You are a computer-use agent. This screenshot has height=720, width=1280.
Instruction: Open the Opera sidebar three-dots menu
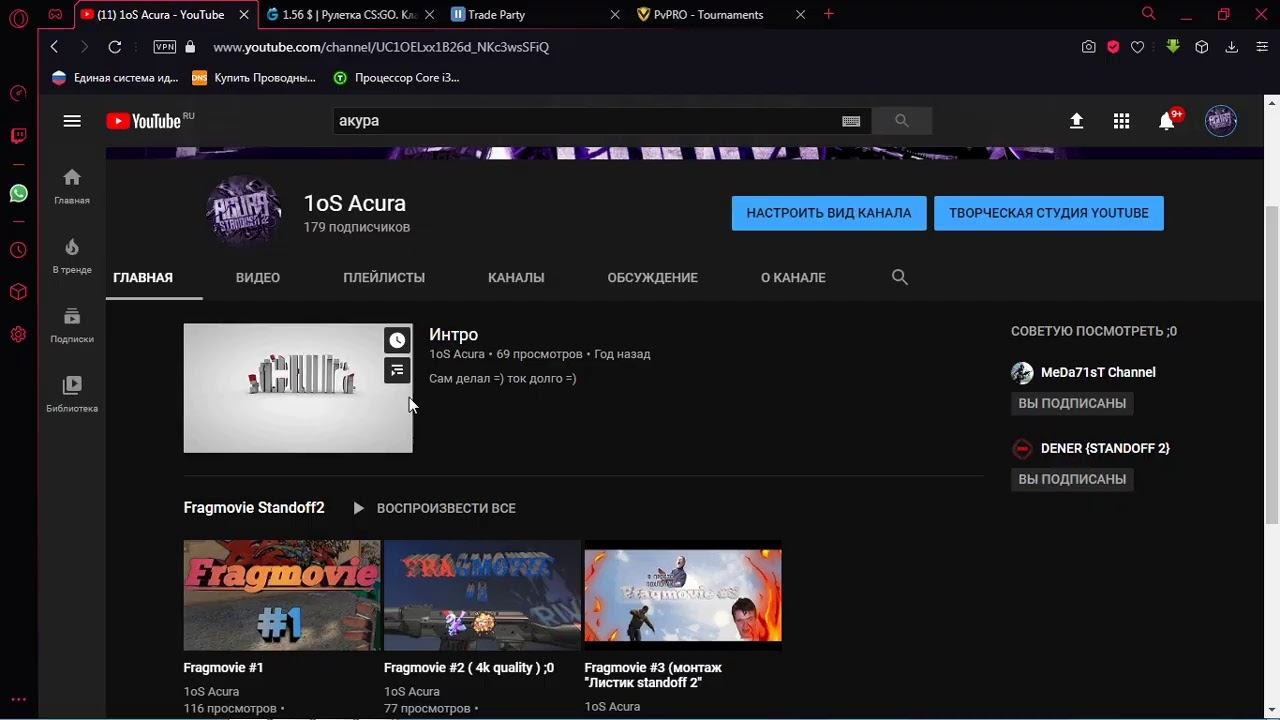[18, 700]
